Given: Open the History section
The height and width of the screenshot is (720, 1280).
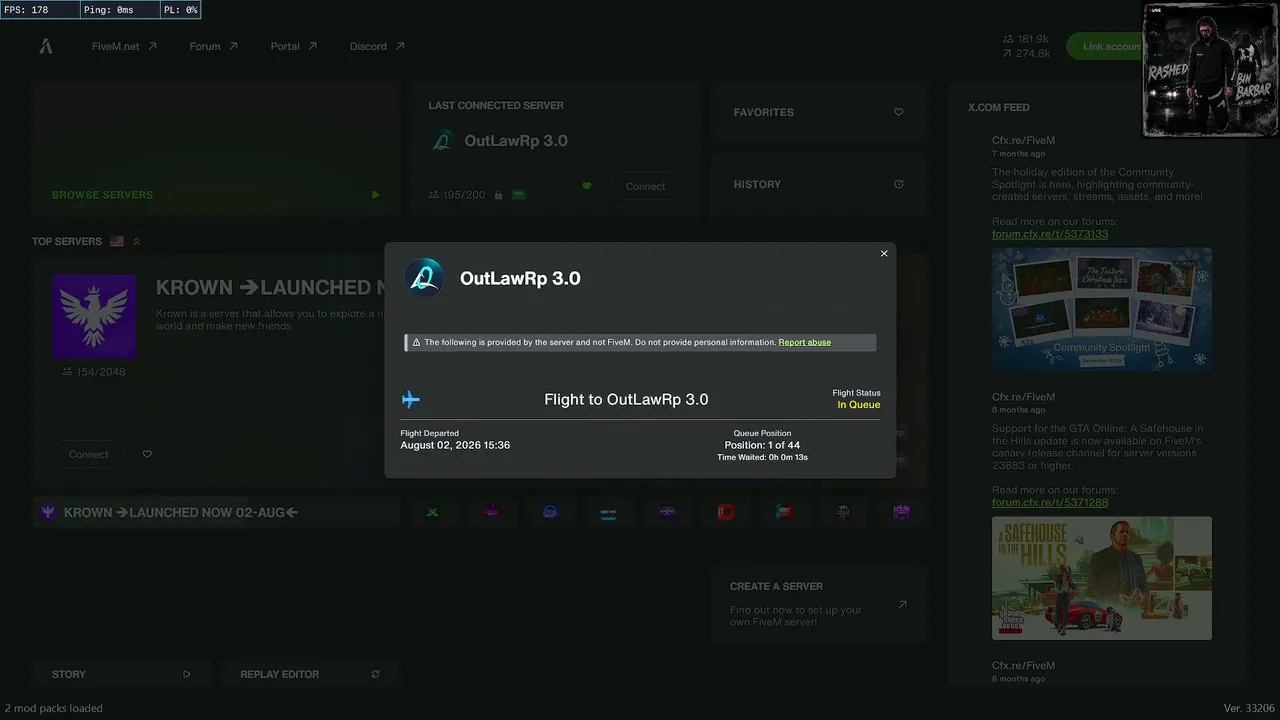Looking at the screenshot, I should 819,184.
